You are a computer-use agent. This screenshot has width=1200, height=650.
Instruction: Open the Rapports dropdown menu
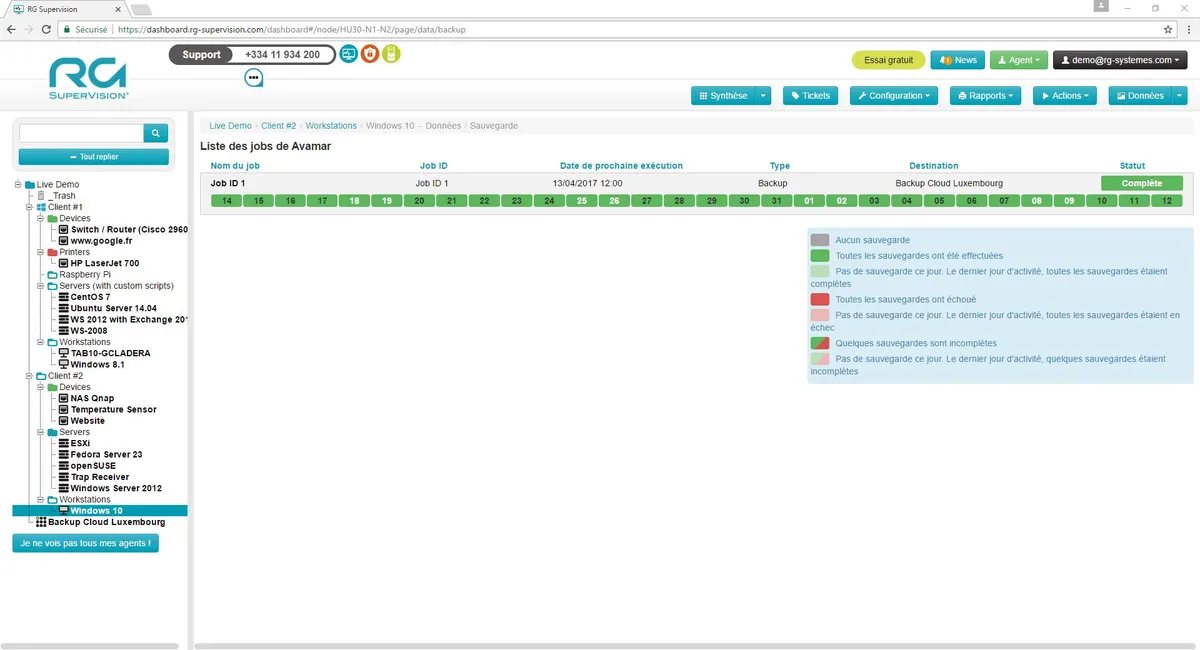(x=986, y=96)
